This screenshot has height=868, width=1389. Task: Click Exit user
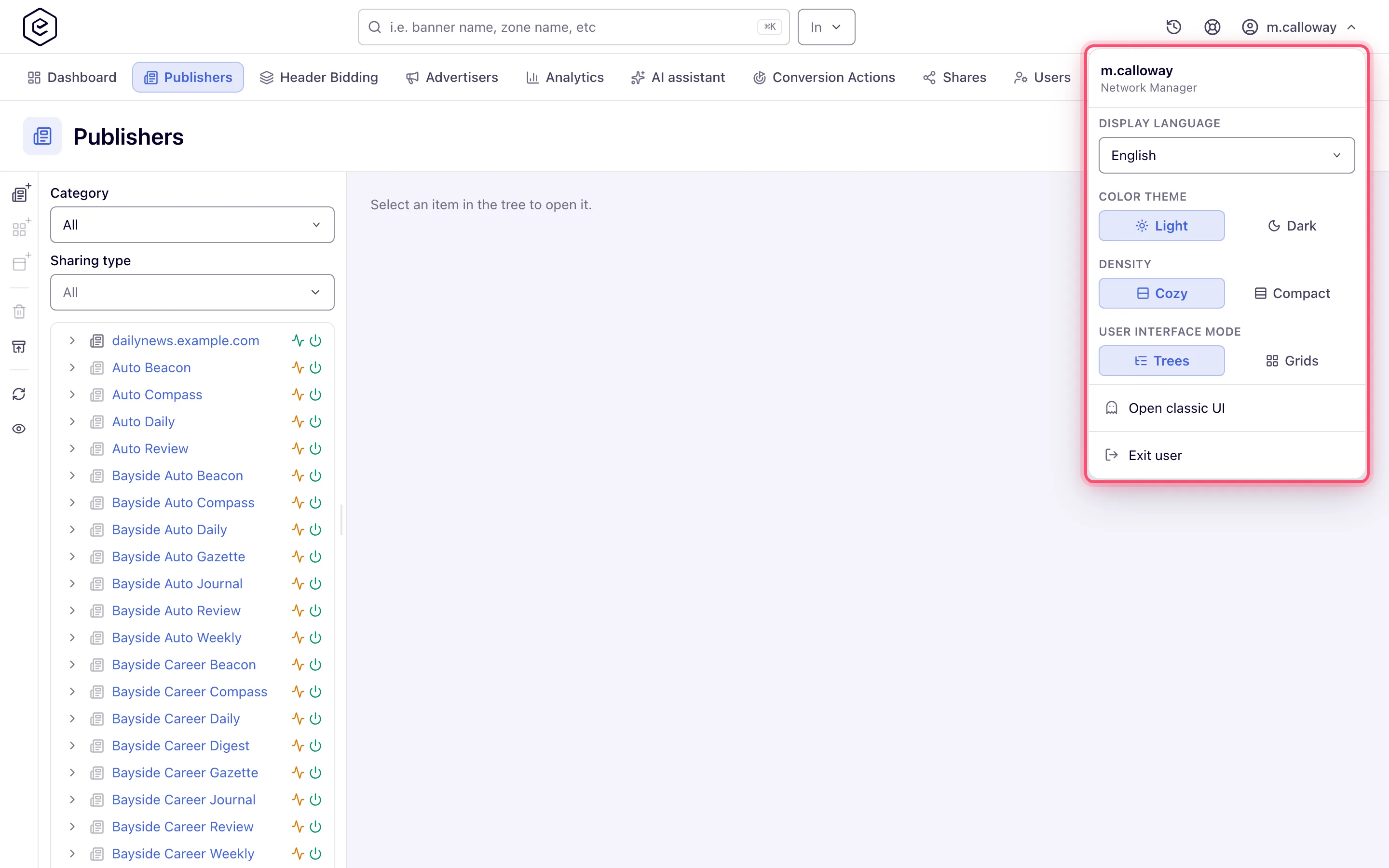tap(1226, 455)
